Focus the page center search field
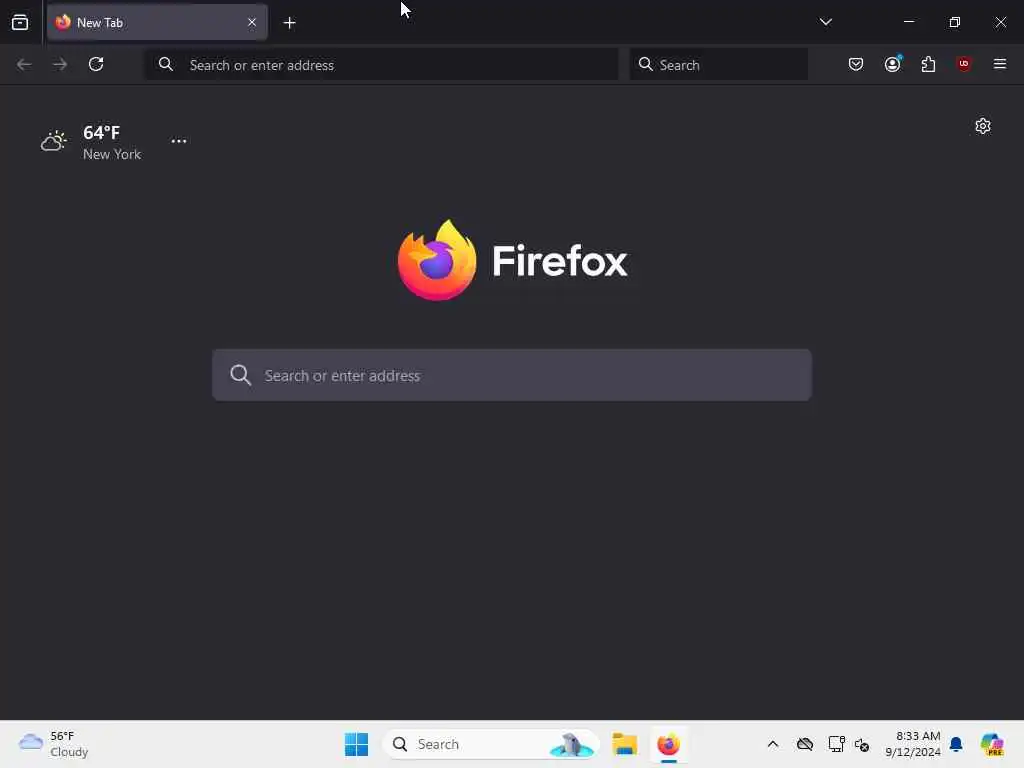Screen dimensions: 1024x768 click(x=512, y=375)
